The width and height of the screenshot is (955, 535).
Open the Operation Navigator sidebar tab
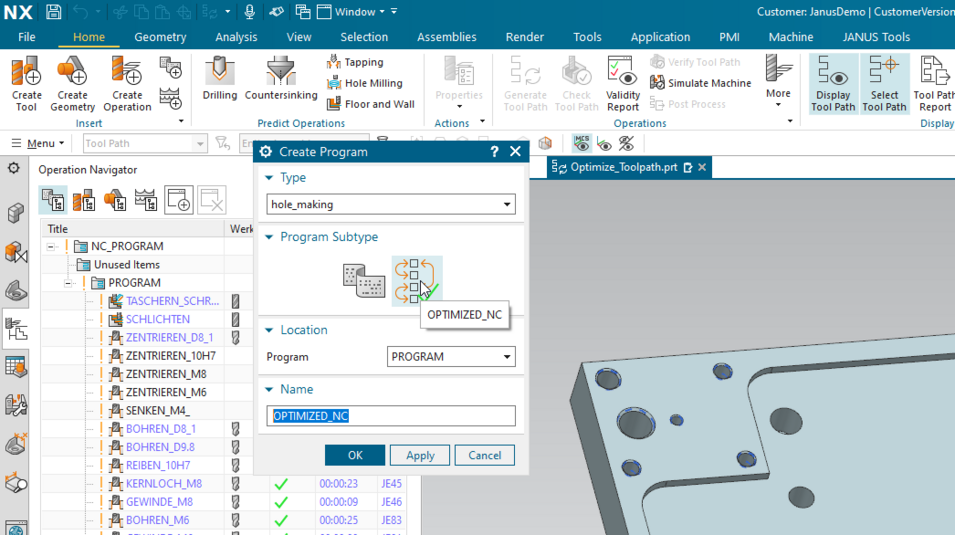tap(15, 330)
